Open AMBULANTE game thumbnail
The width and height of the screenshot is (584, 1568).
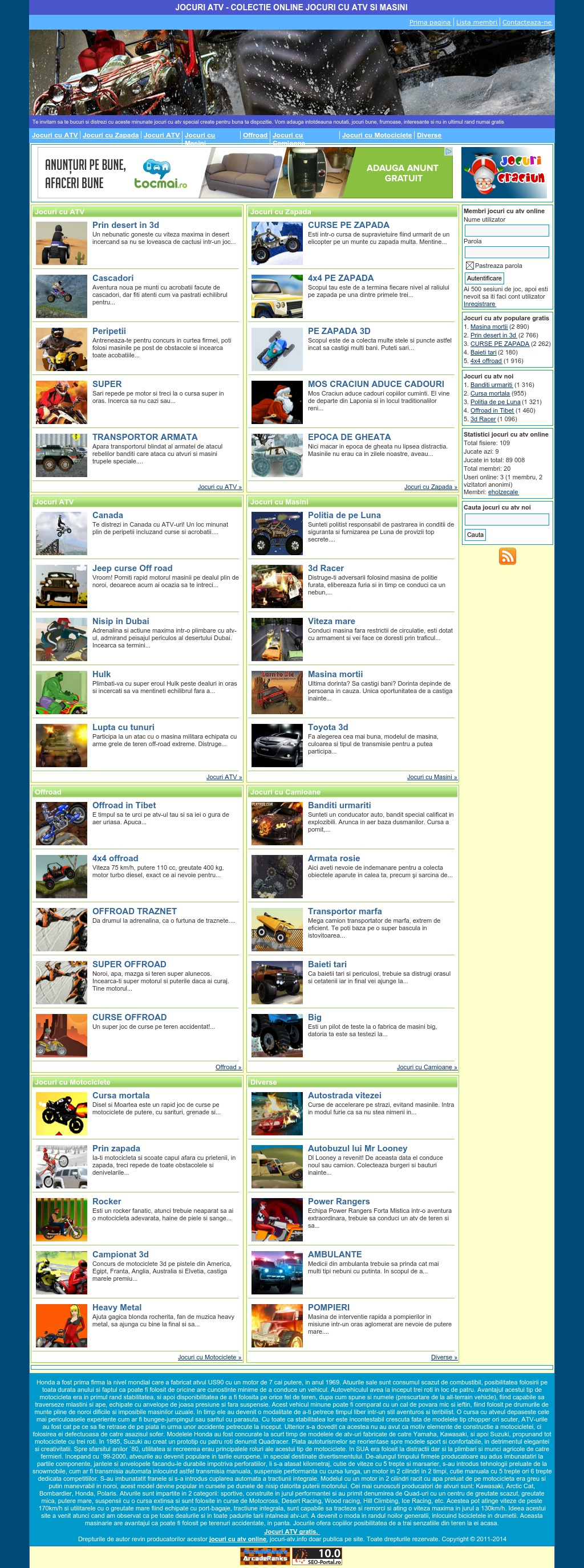(277, 1273)
